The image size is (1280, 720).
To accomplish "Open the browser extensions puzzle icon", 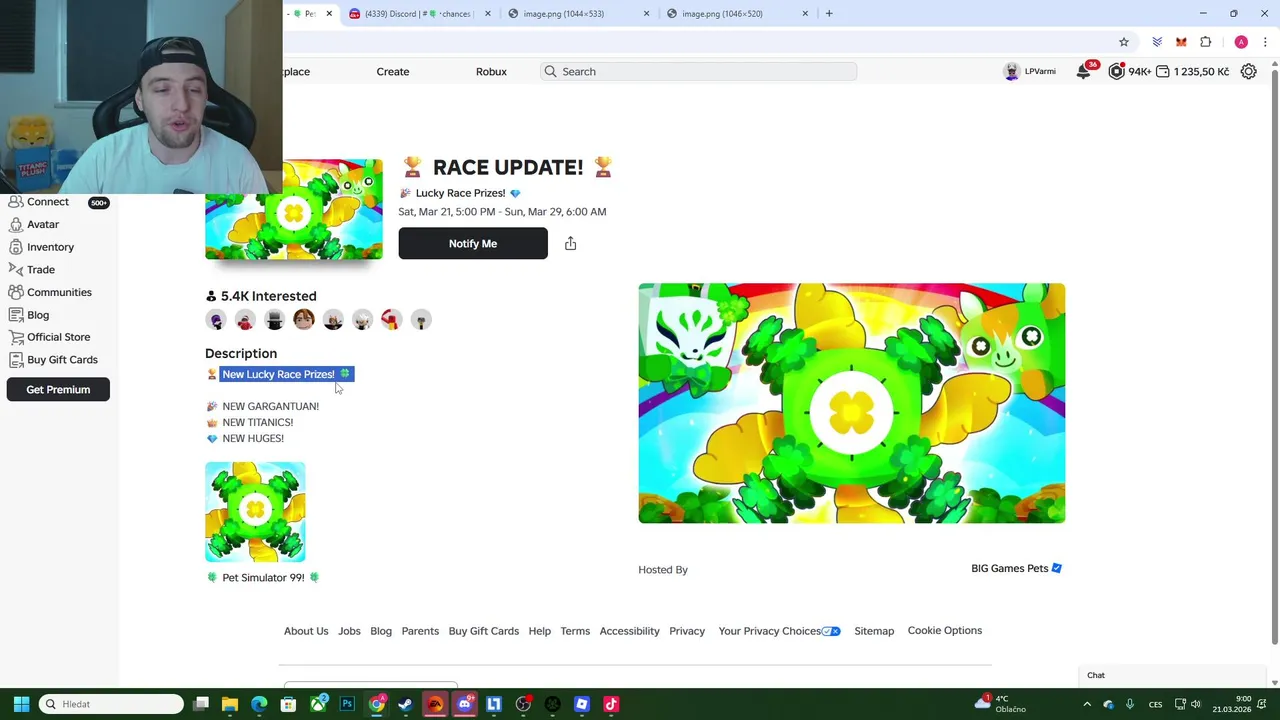I will [1205, 42].
